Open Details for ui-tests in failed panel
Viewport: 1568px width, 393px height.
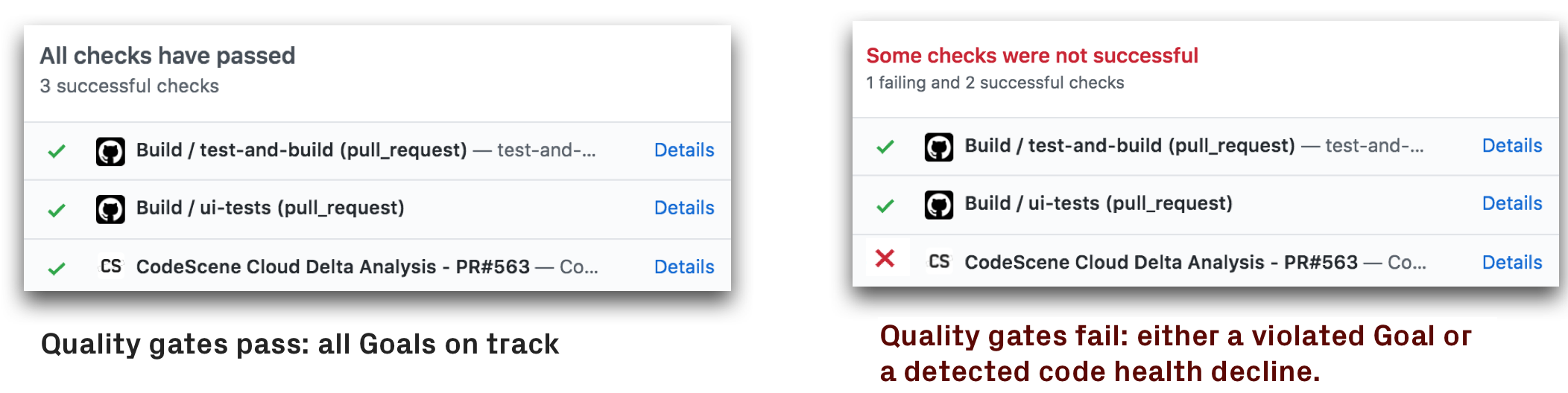(x=1512, y=203)
